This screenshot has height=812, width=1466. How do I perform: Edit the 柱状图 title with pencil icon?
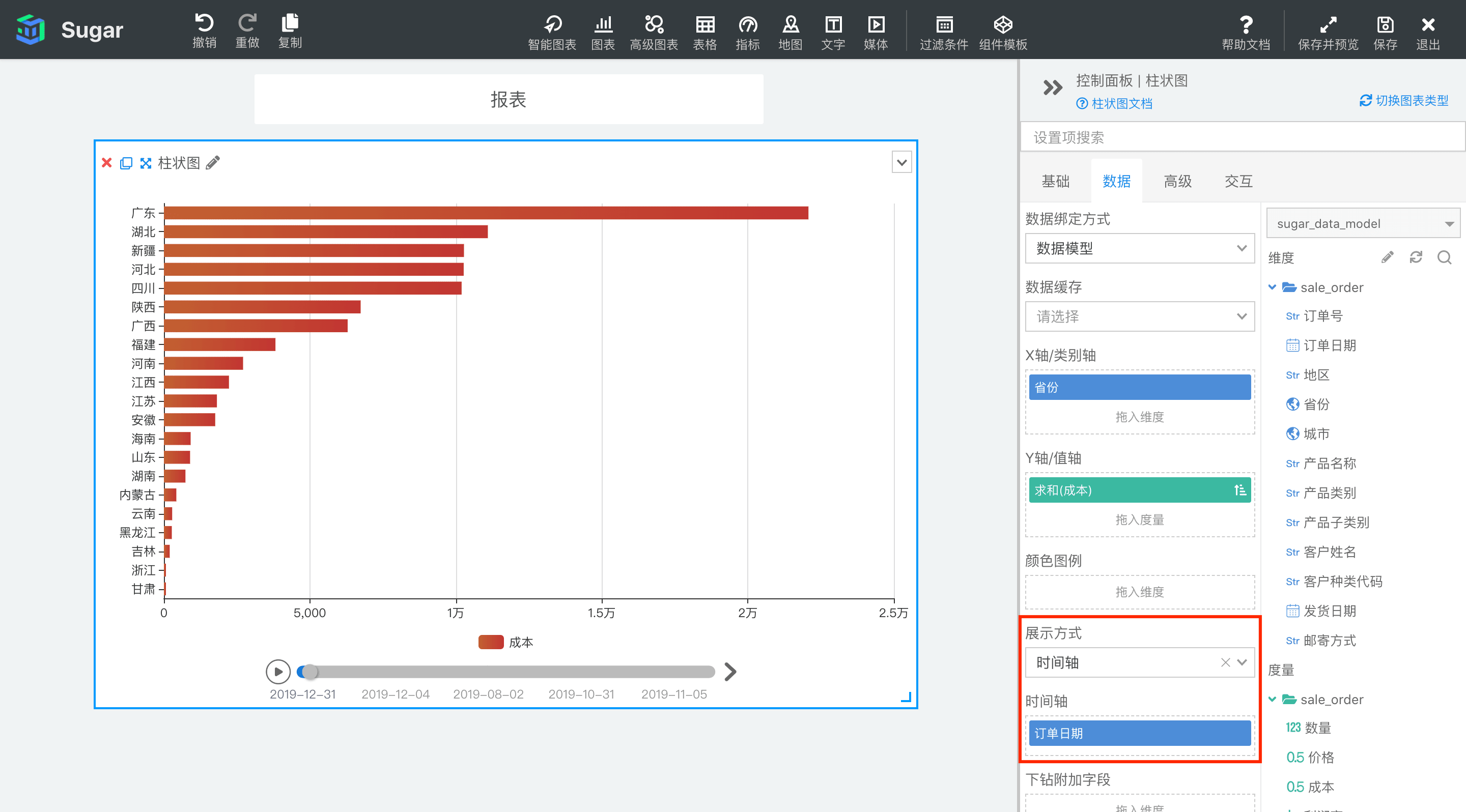click(x=213, y=163)
